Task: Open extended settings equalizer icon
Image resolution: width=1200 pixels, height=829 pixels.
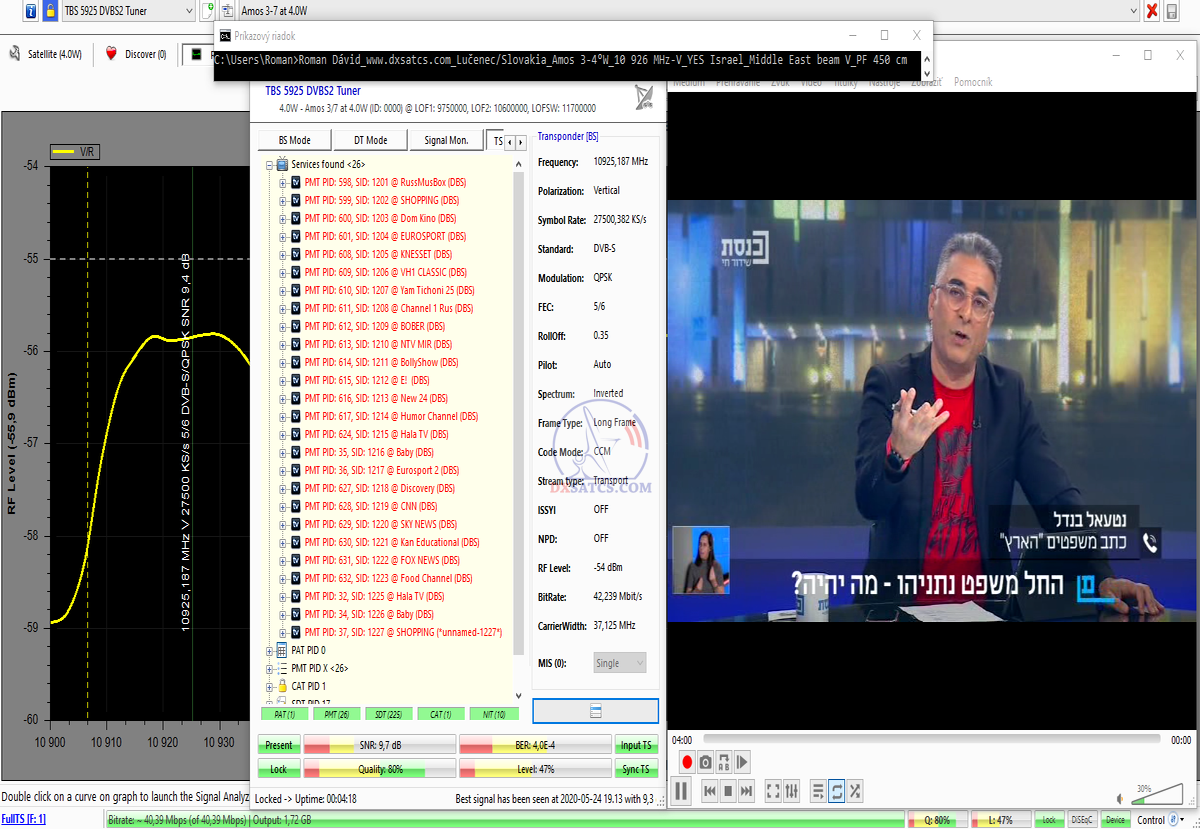Action: click(x=792, y=791)
